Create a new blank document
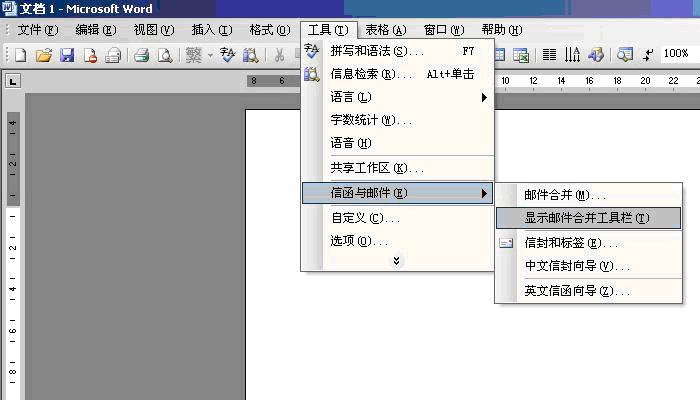 pos(21,55)
